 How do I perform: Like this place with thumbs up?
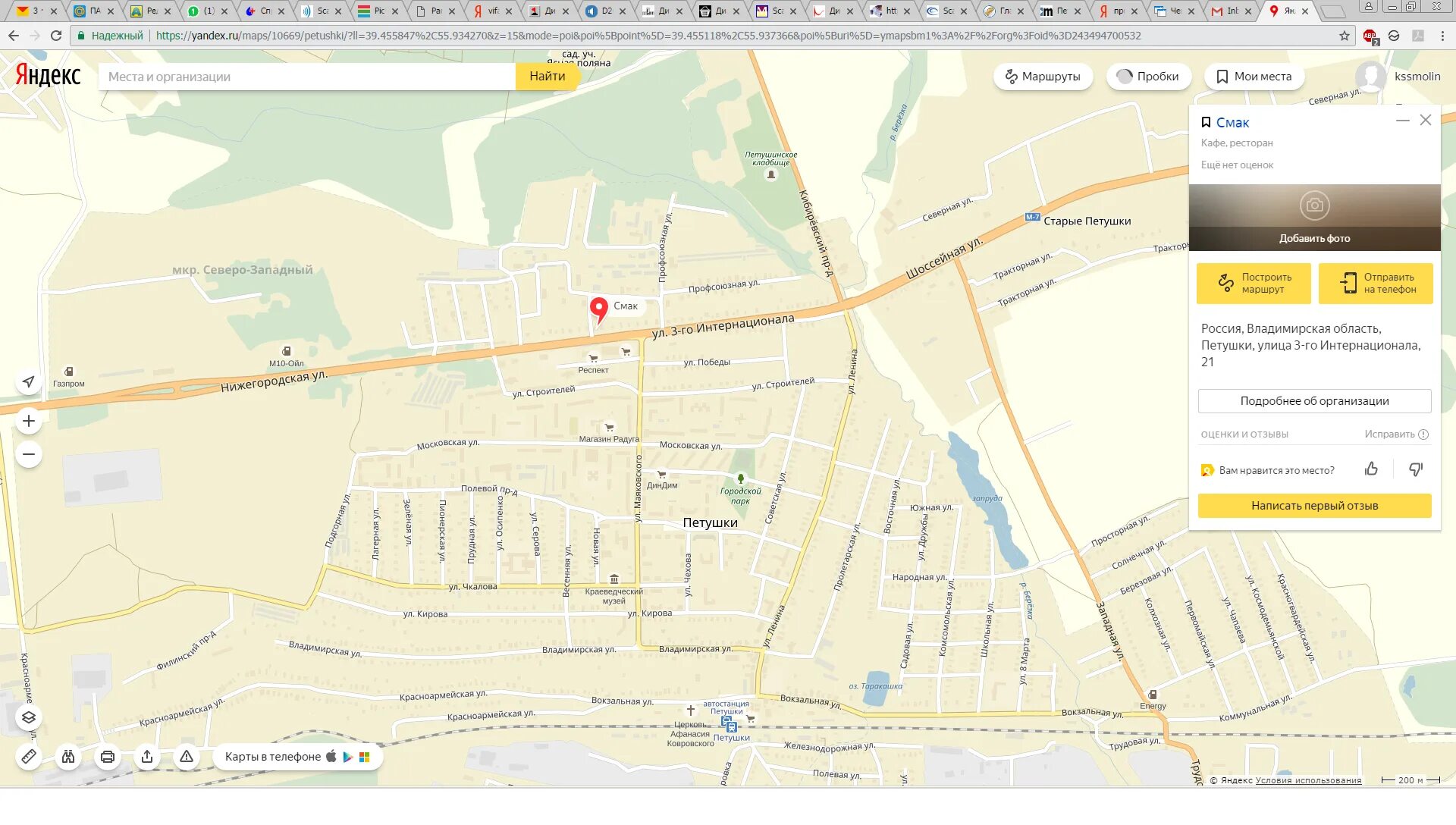pos(1371,469)
